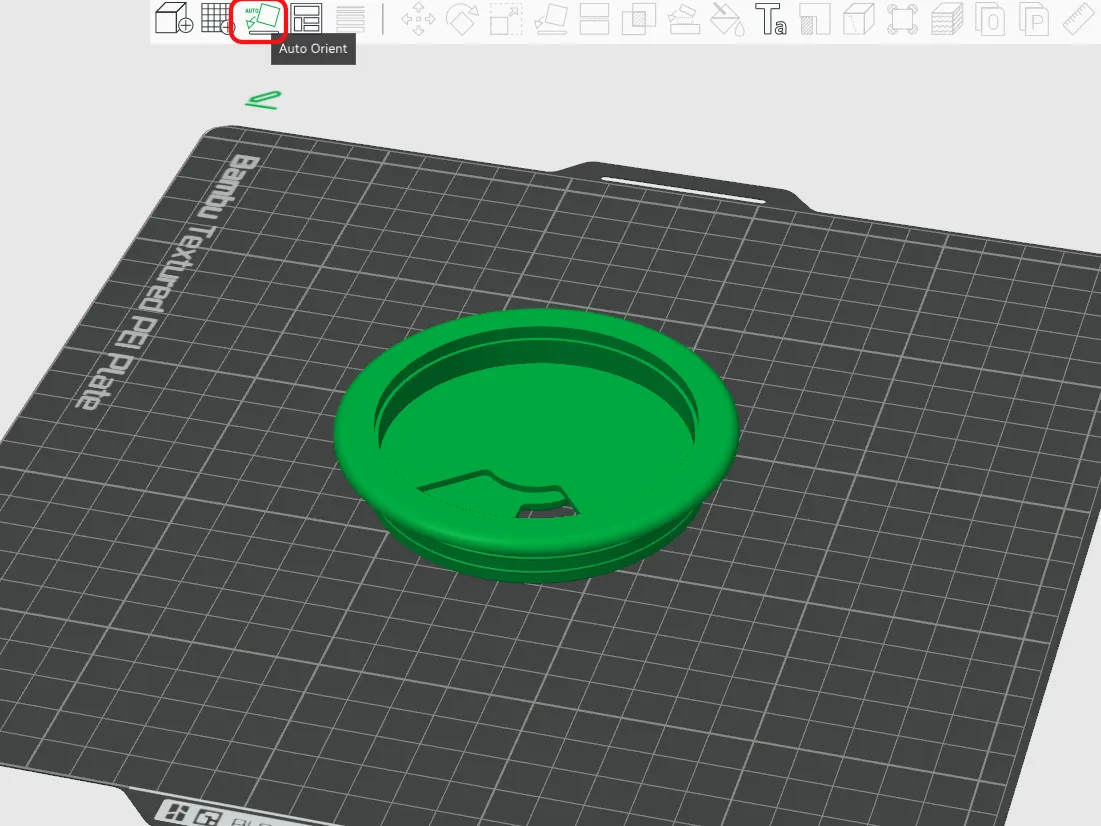The image size is (1101, 826).
Task: Click the square with corner handles icon
Action: click(x=902, y=19)
